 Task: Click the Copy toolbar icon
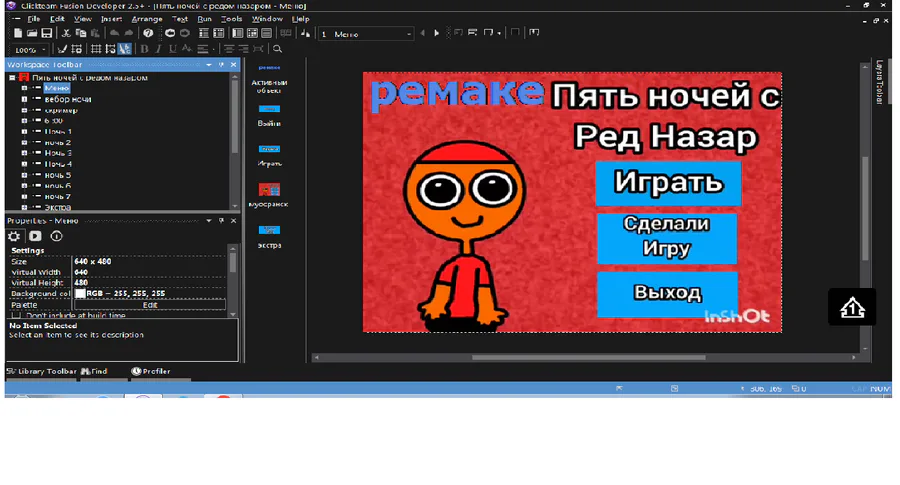pos(81,33)
